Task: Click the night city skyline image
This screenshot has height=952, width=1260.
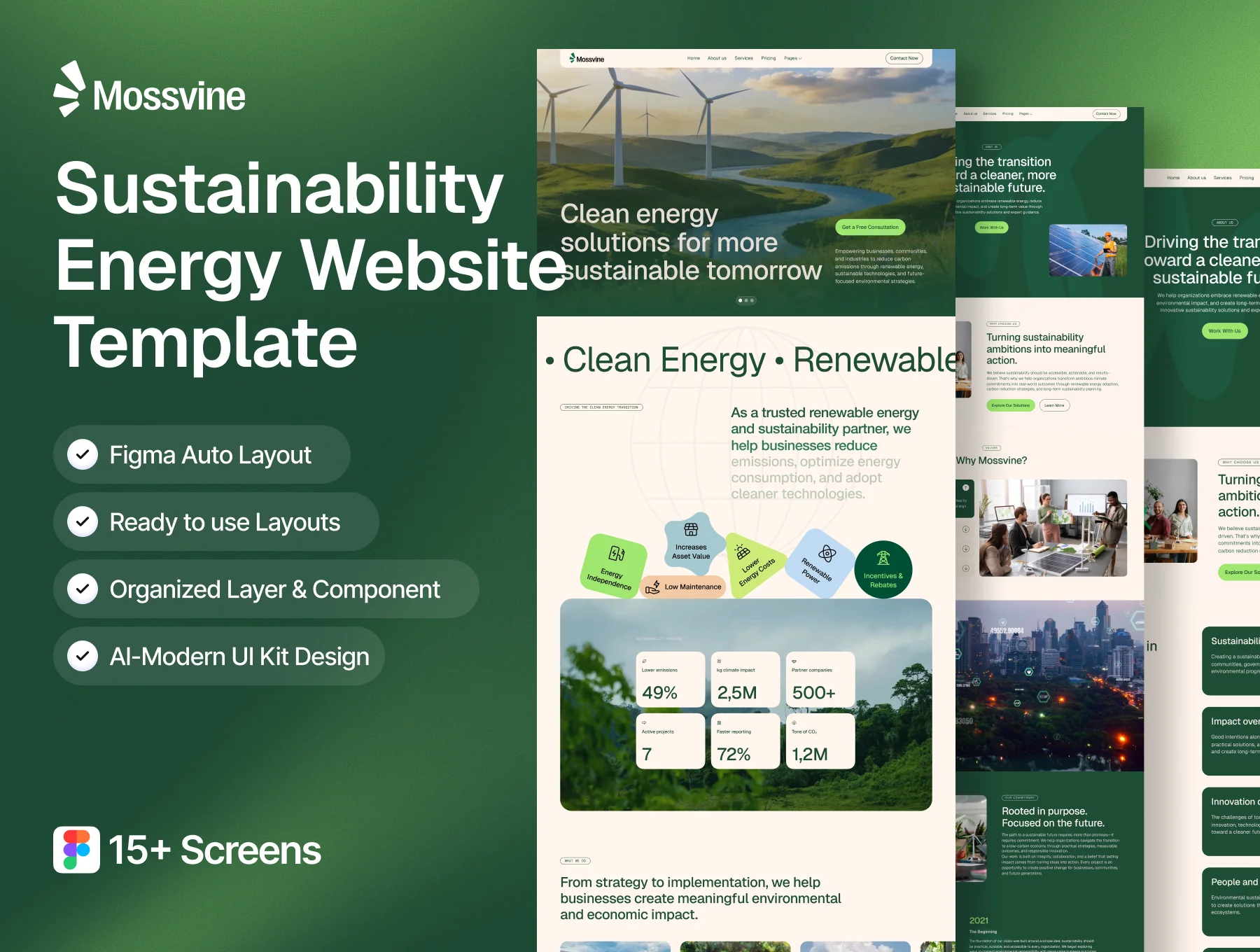Action: tap(1049, 686)
